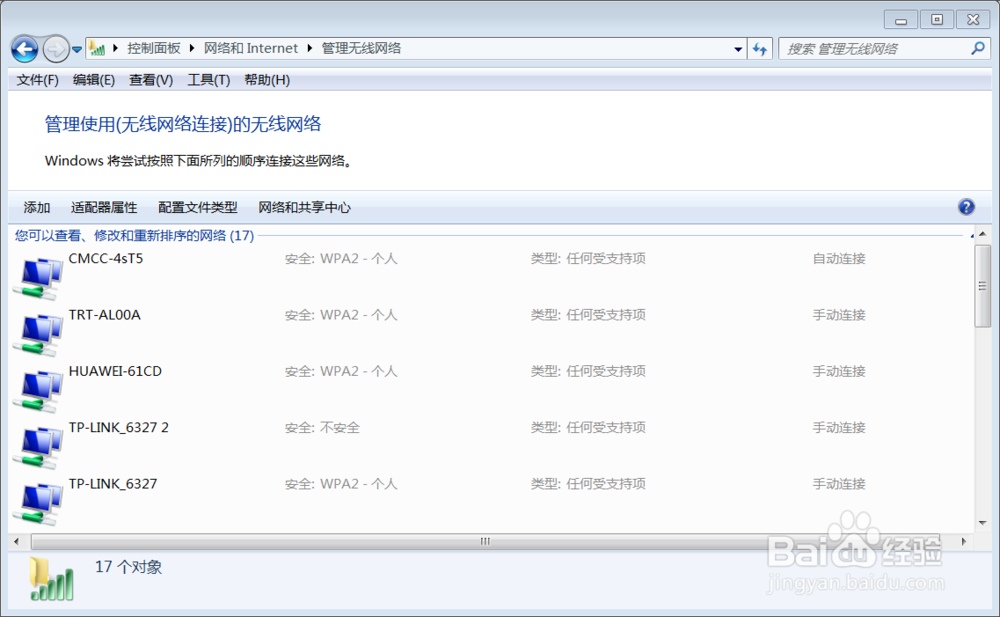Open the 工具(T) menu
This screenshot has width=1000, height=617.
209,80
